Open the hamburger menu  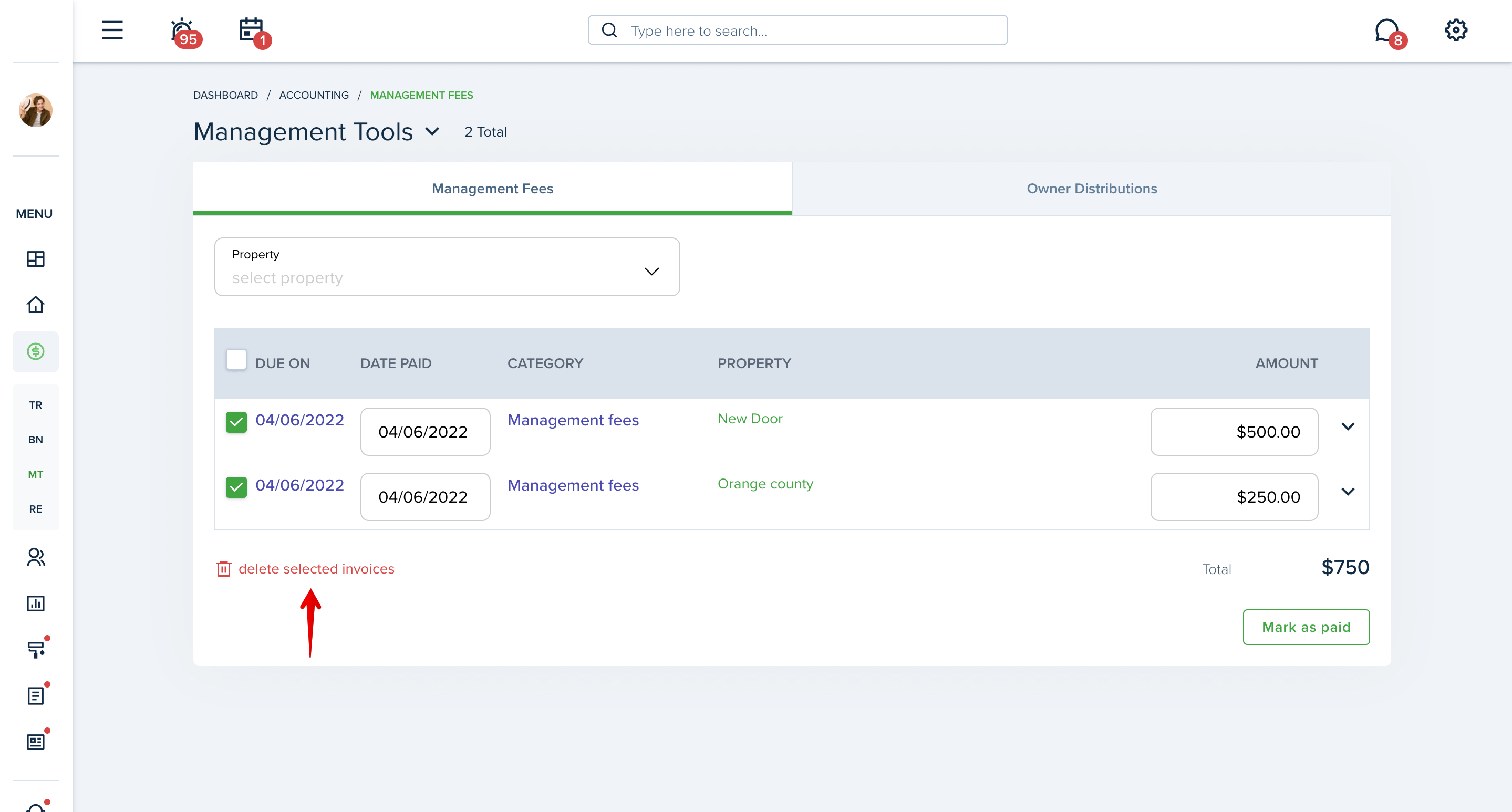click(112, 30)
